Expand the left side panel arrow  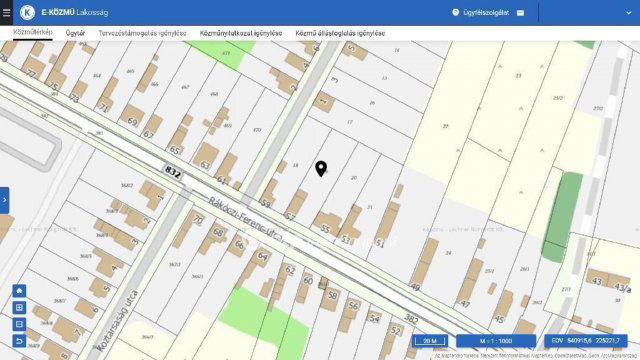click(x=4, y=200)
